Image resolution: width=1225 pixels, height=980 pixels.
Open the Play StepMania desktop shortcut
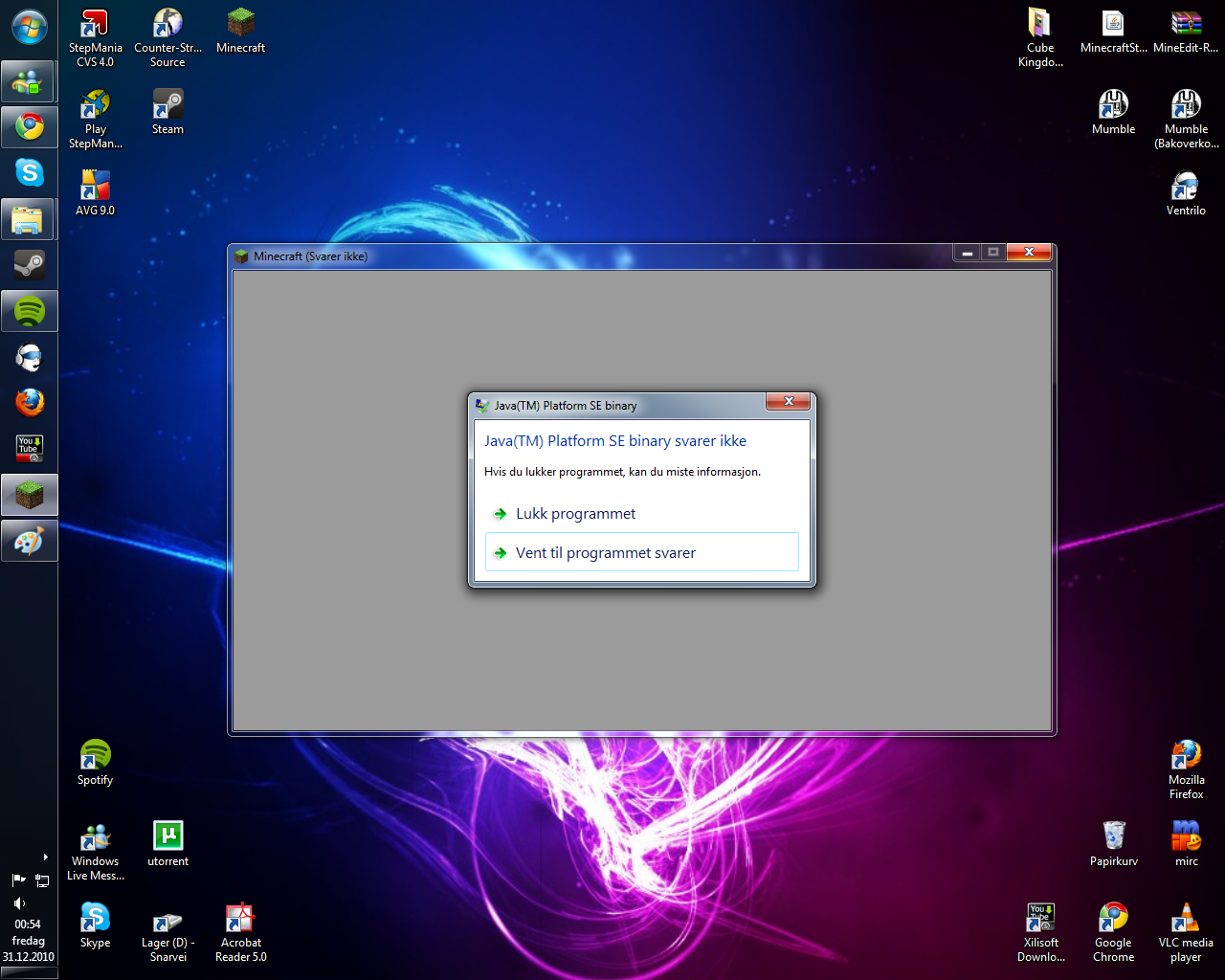coord(95,120)
